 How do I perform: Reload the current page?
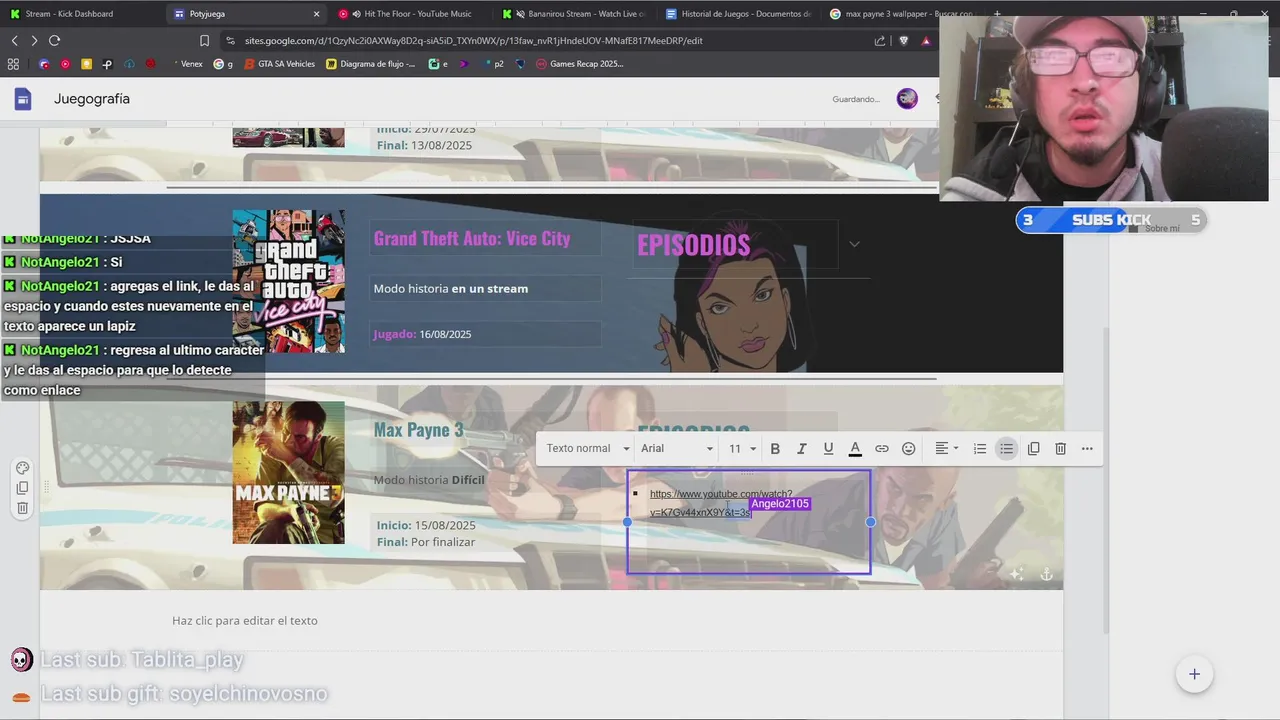(x=54, y=40)
